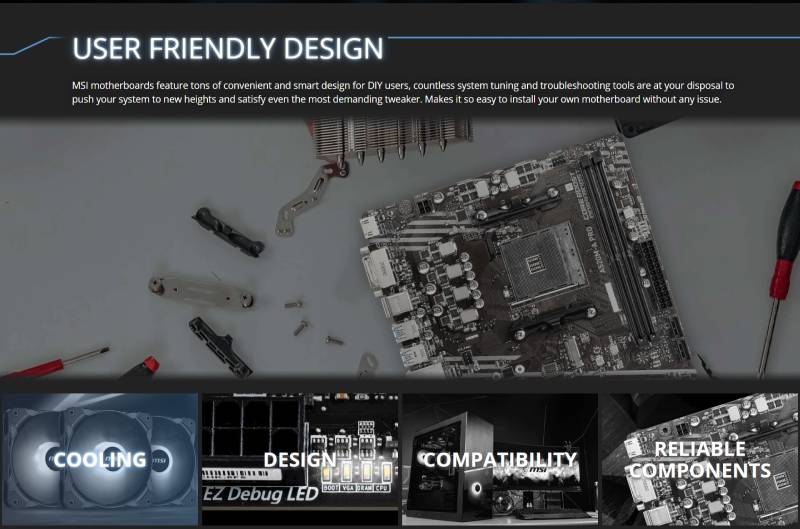Image resolution: width=800 pixels, height=529 pixels.
Task: Open the COOLING feature tile
Action: [100, 460]
